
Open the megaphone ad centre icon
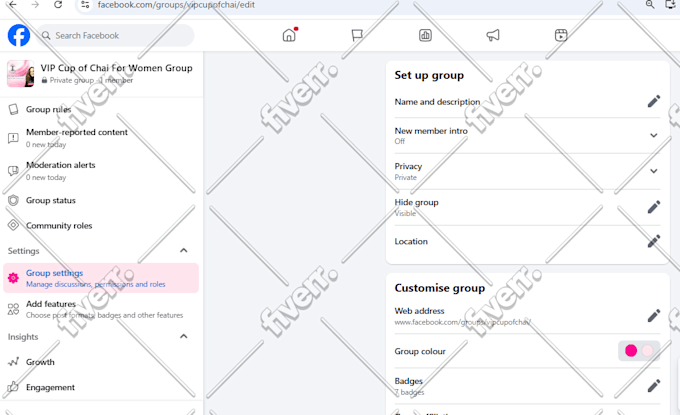[493, 35]
